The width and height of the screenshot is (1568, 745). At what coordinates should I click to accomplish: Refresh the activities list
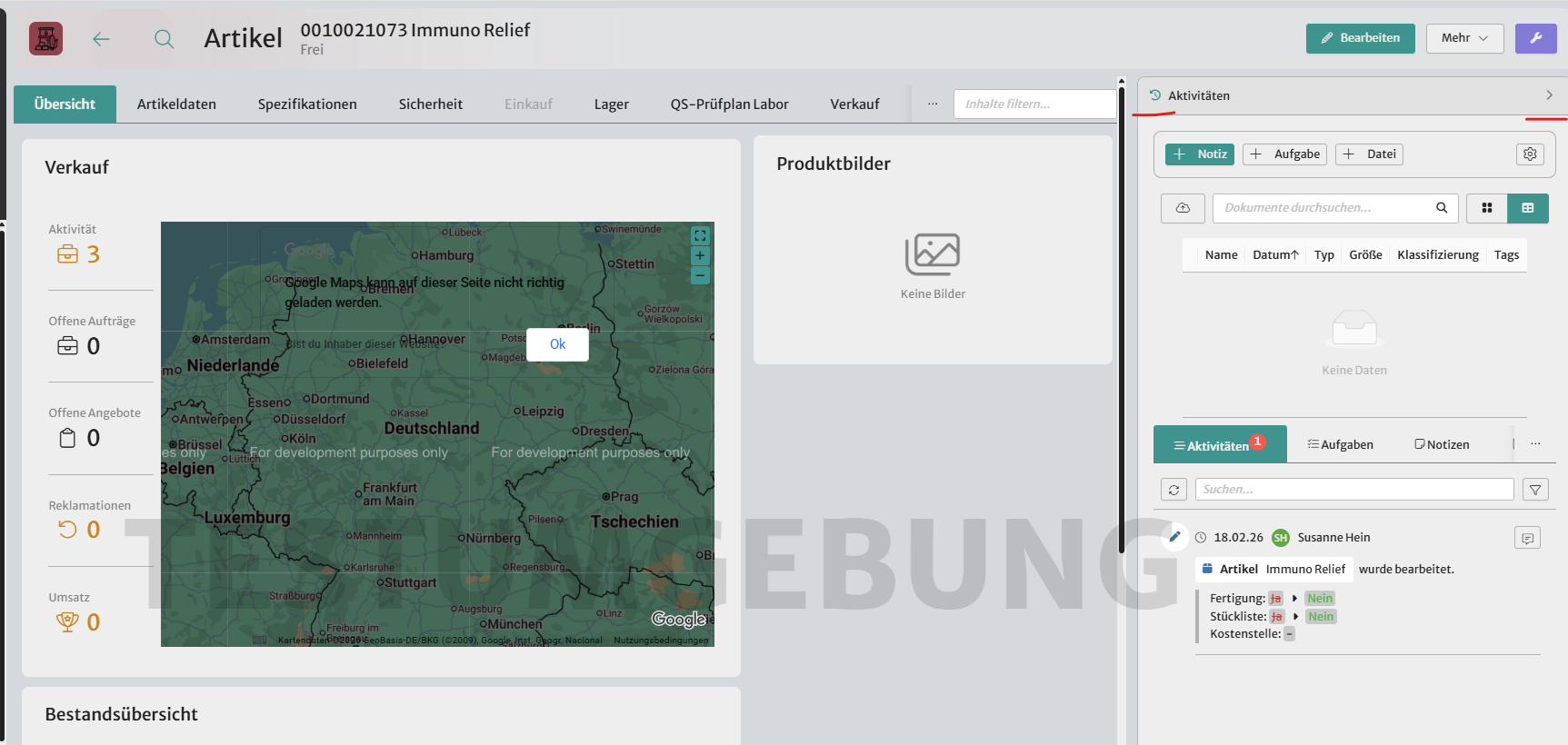[1174, 490]
